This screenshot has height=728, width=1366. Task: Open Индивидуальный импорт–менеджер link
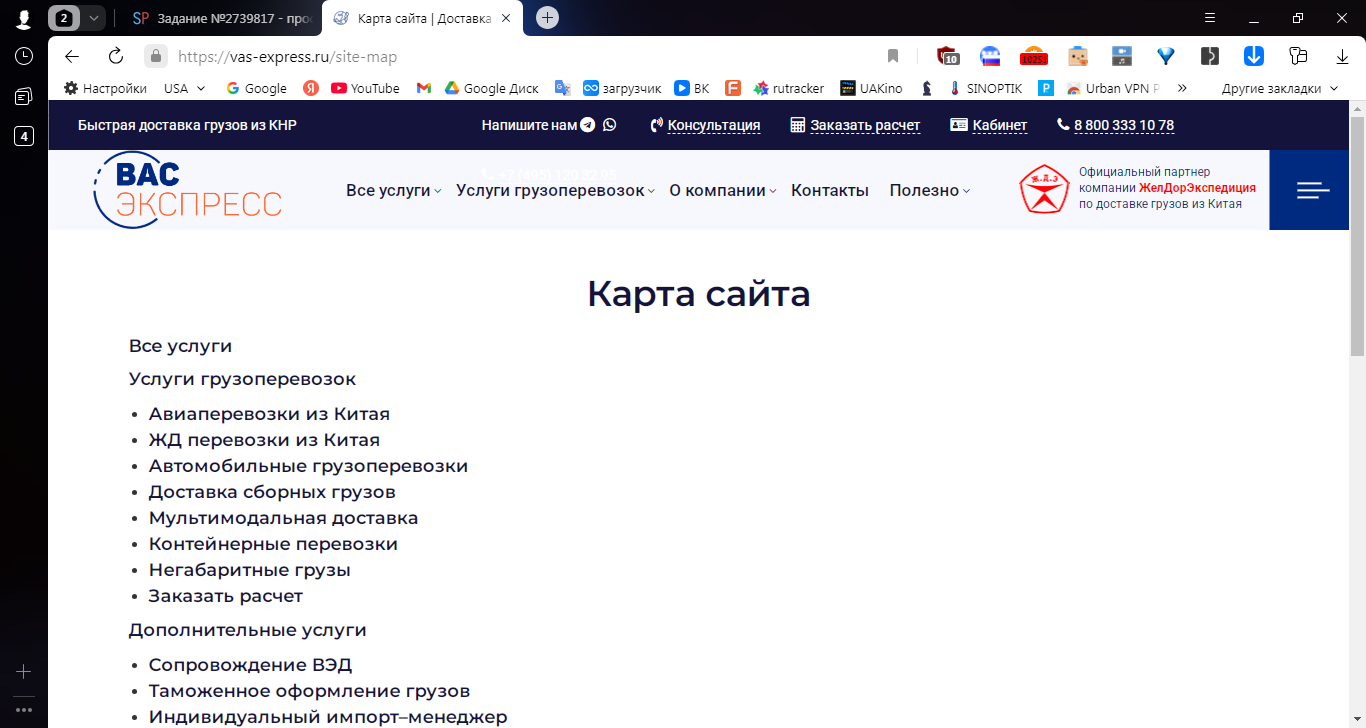[x=328, y=716]
